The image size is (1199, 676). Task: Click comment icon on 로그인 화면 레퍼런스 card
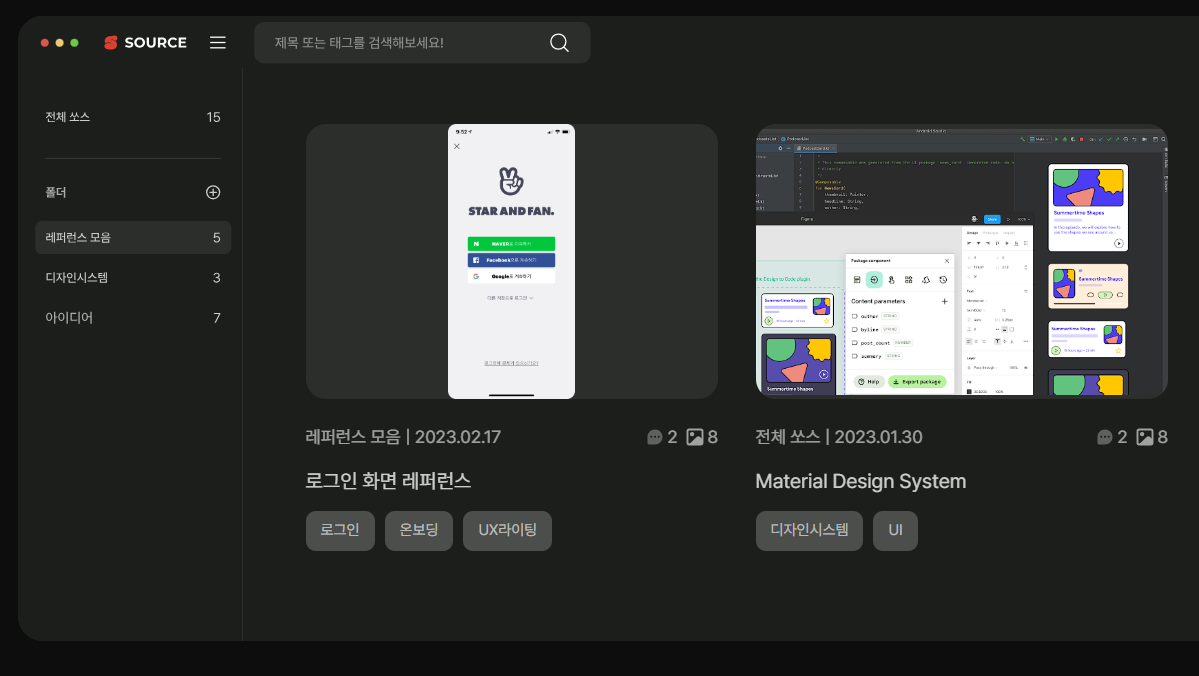(x=655, y=437)
